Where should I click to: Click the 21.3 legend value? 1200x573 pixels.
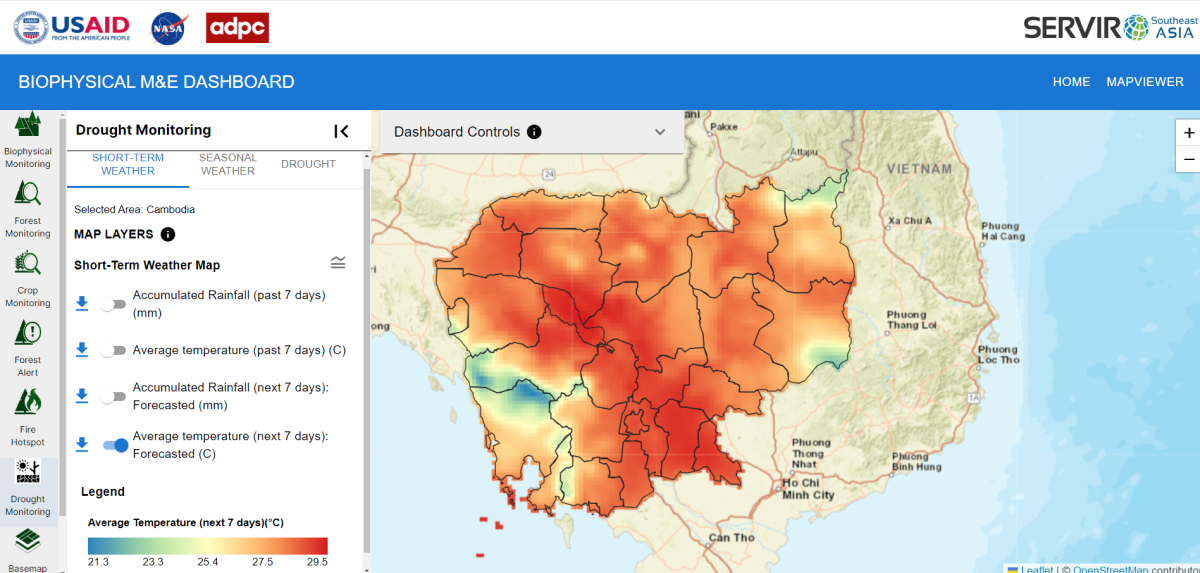point(98,562)
